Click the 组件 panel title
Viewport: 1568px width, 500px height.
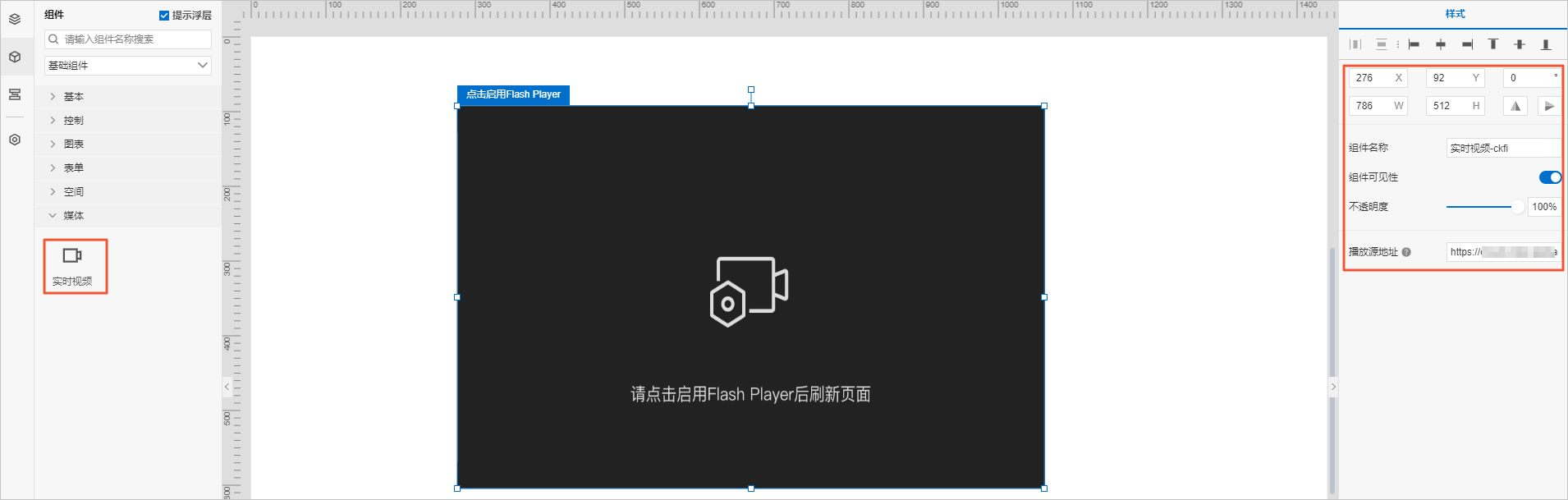54,15
